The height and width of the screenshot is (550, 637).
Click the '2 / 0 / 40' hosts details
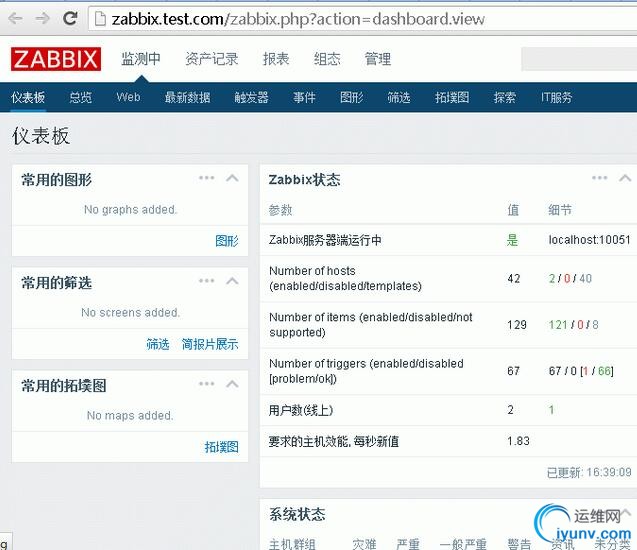point(570,278)
